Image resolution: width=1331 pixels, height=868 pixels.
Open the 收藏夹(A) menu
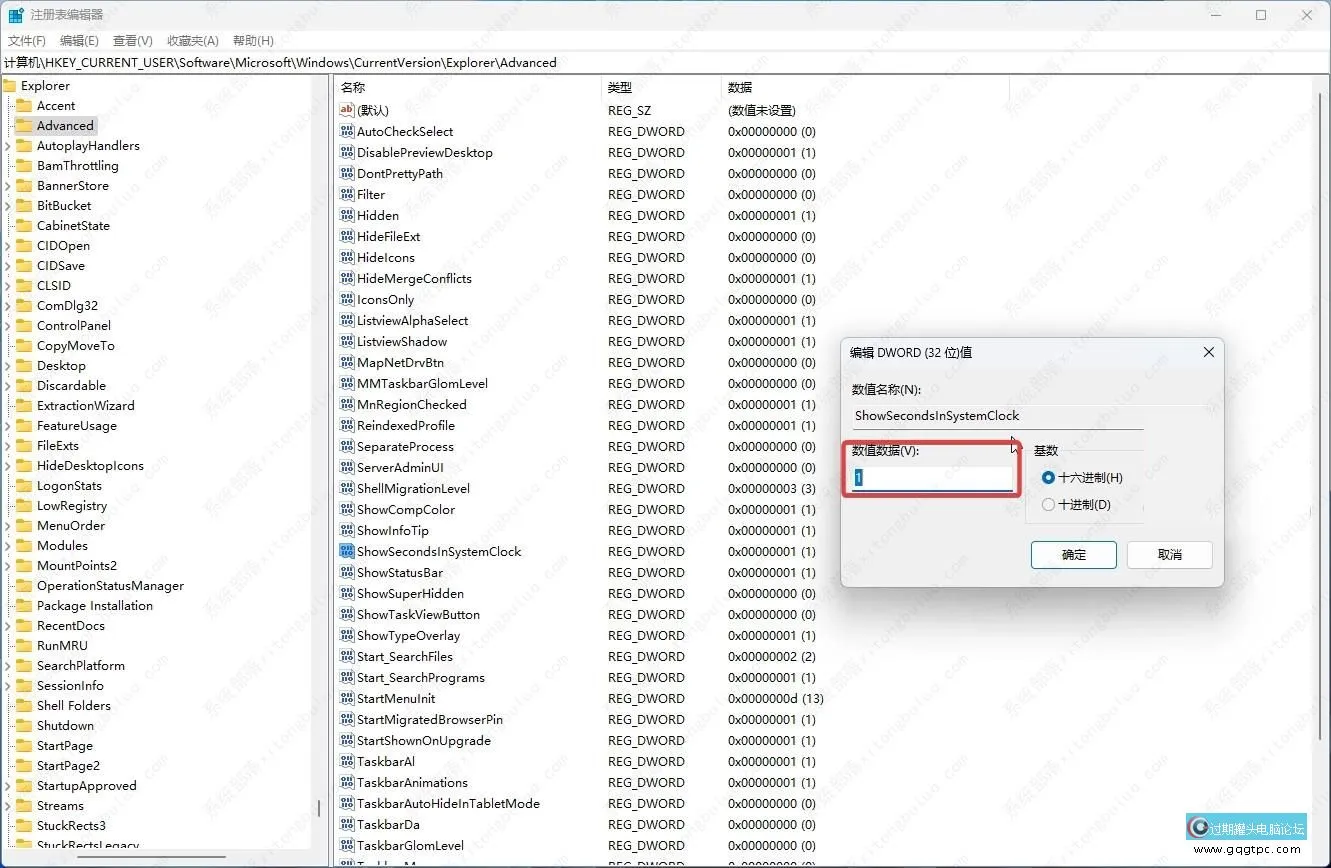[192, 40]
